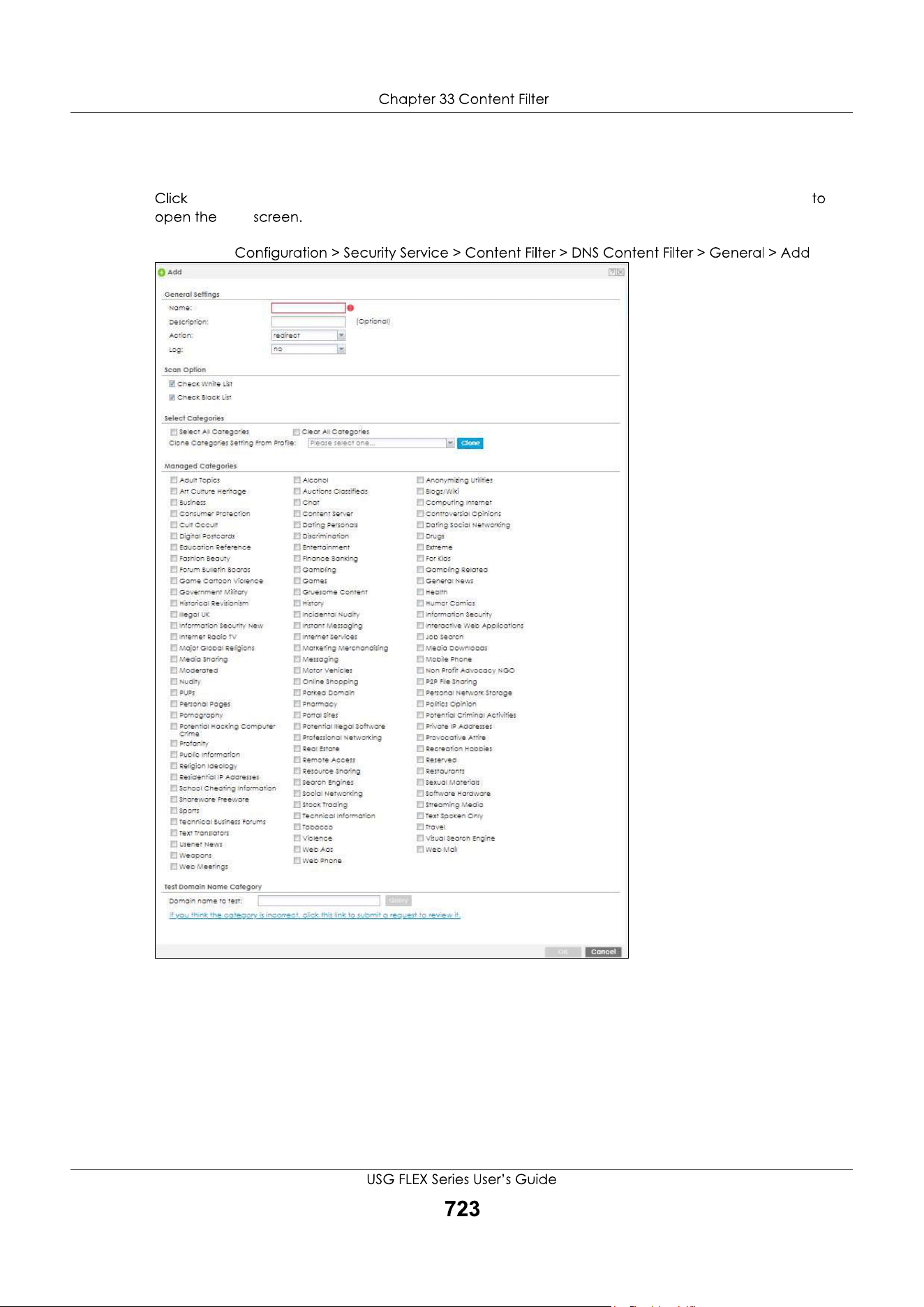Viewport: 924px width, 1307px height.
Task: Click the green Add icon in dialog title
Action: 162,272
